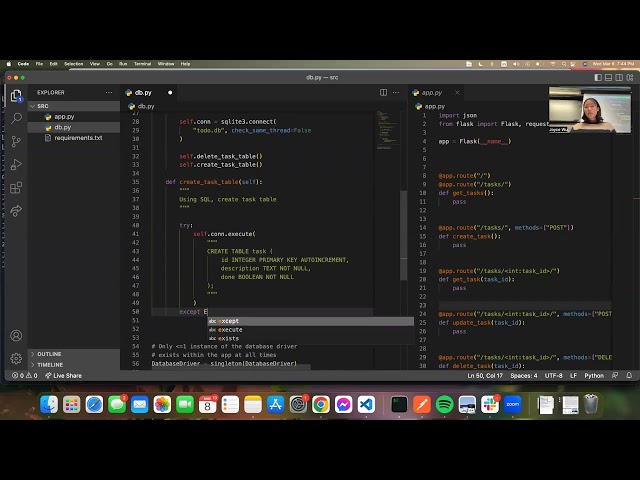This screenshot has height=480, width=640.
Task: Click Ln 50, Col 17 in status bar
Action: point(485,376)
